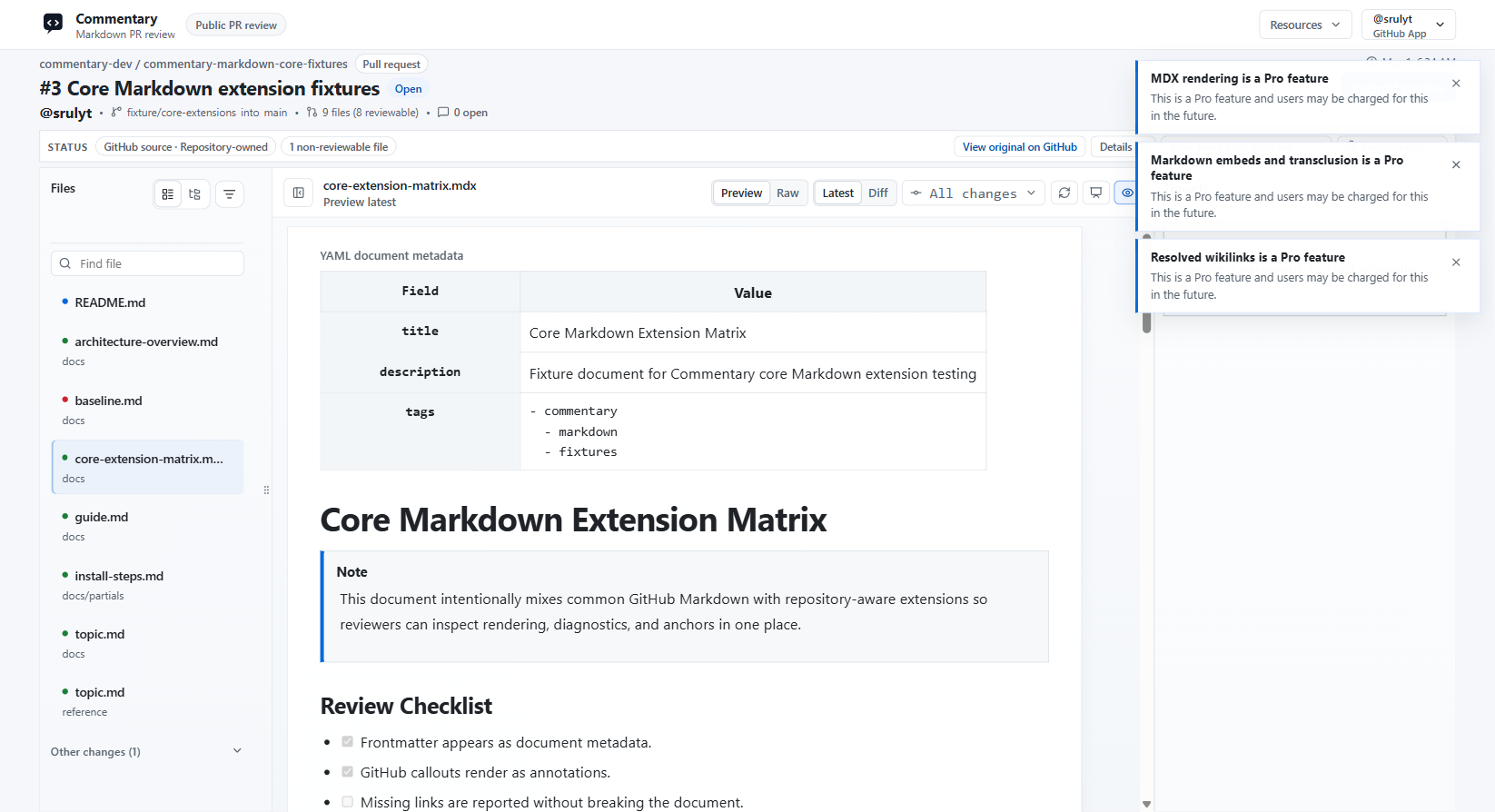
Task: Close the Markdown embeds and transclusion notification
Action: [x=1456, y=165]
